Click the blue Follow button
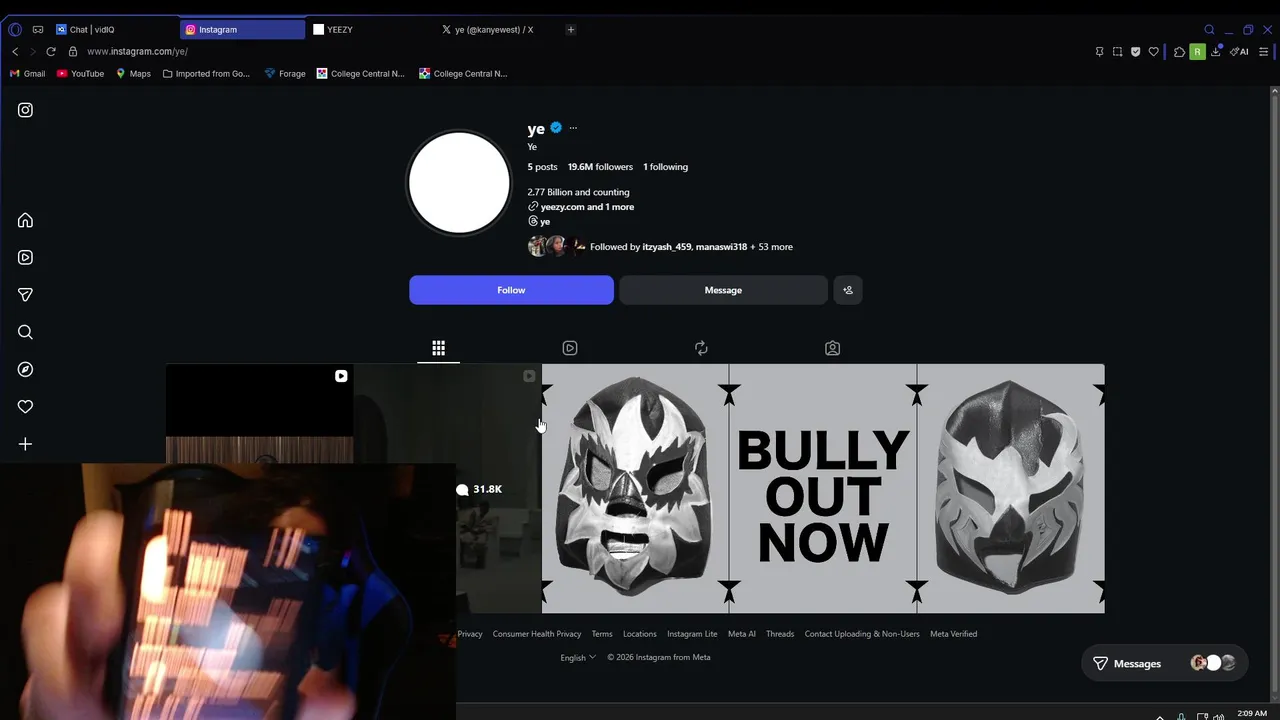Viewport: 1280px width, 720px height. pyautogui.click(x=511, y=290)
